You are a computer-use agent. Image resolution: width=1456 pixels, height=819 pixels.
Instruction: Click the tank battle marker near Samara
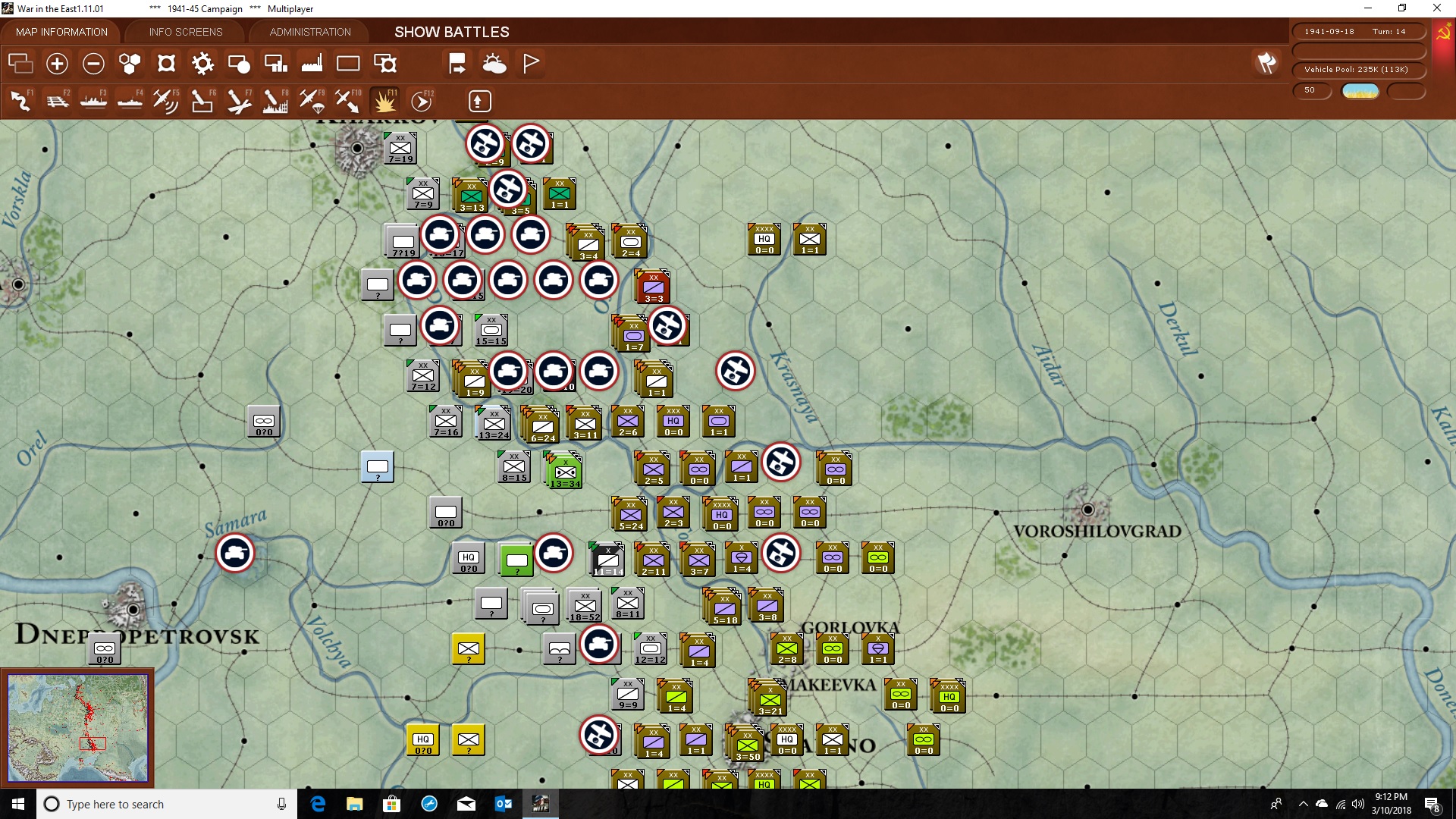click(235, 554)
